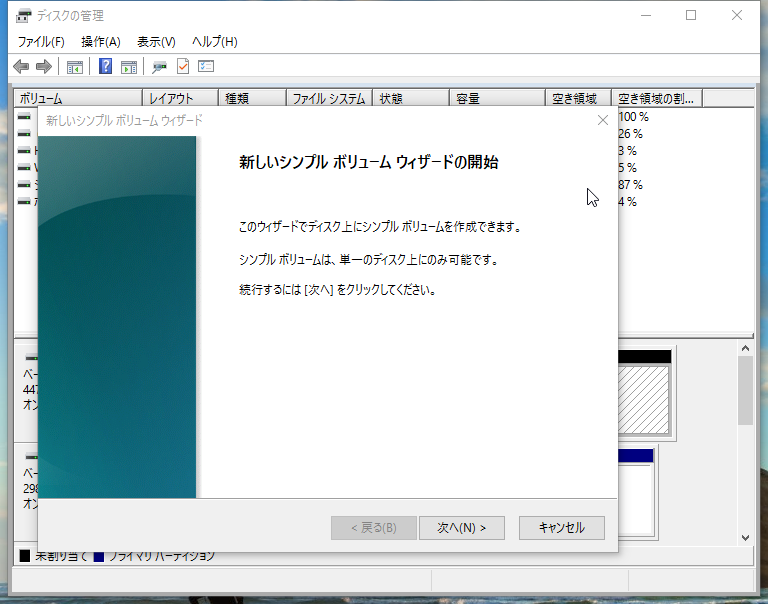Image resolution: width=768 pixels, height=604 pixels.
Task: Close the new simple volume wizard
Action: (x=603, y=120)
